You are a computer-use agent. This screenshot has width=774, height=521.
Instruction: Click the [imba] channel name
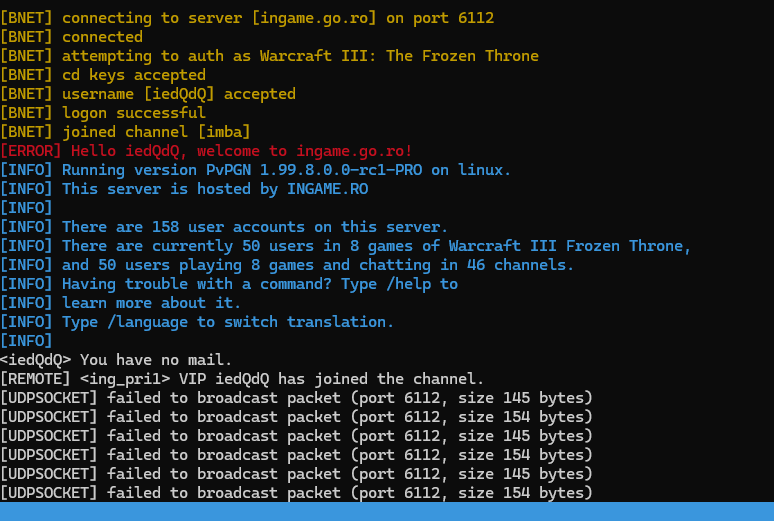[223, 132]
